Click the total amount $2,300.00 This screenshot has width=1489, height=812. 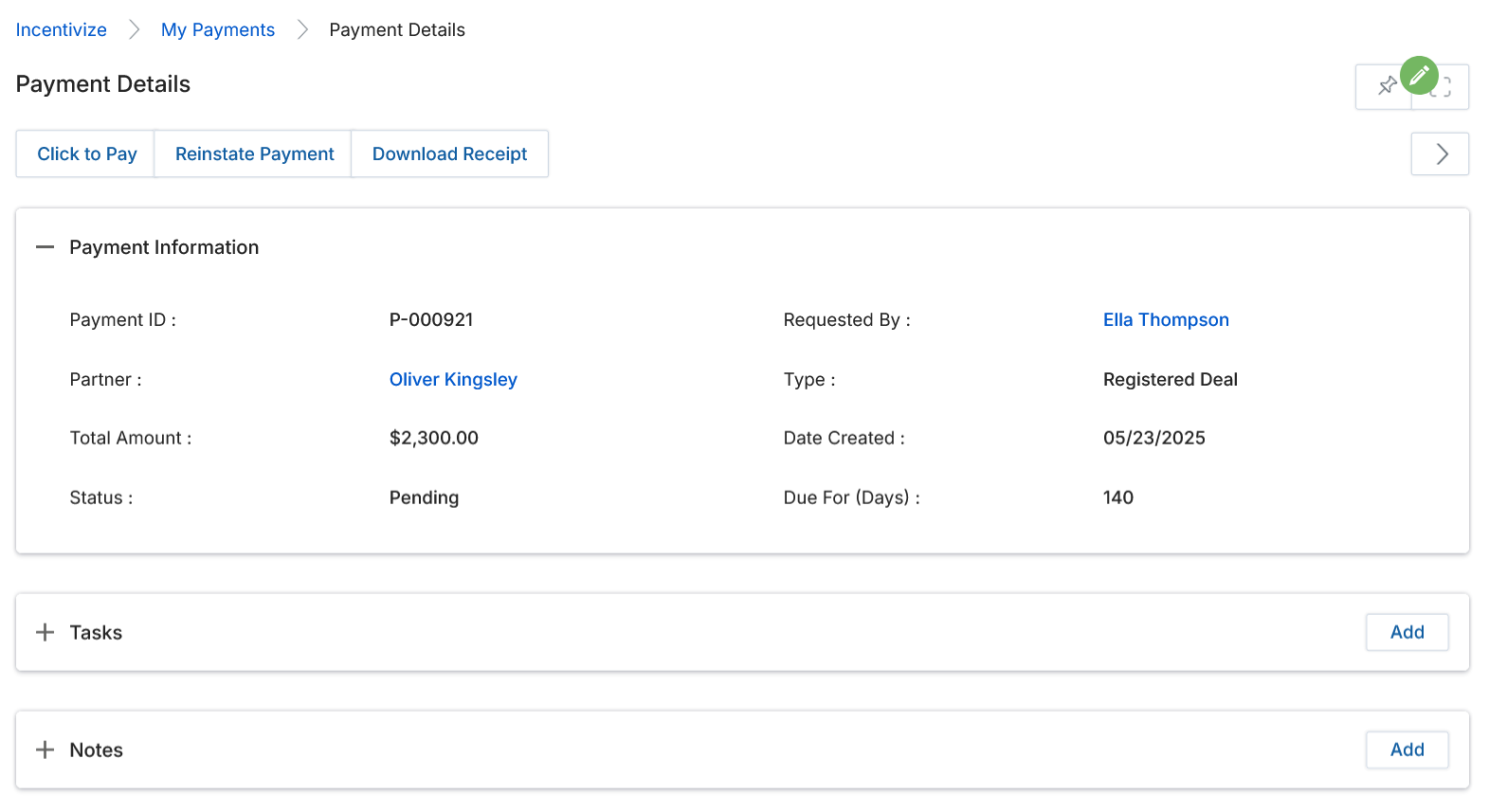434,438
